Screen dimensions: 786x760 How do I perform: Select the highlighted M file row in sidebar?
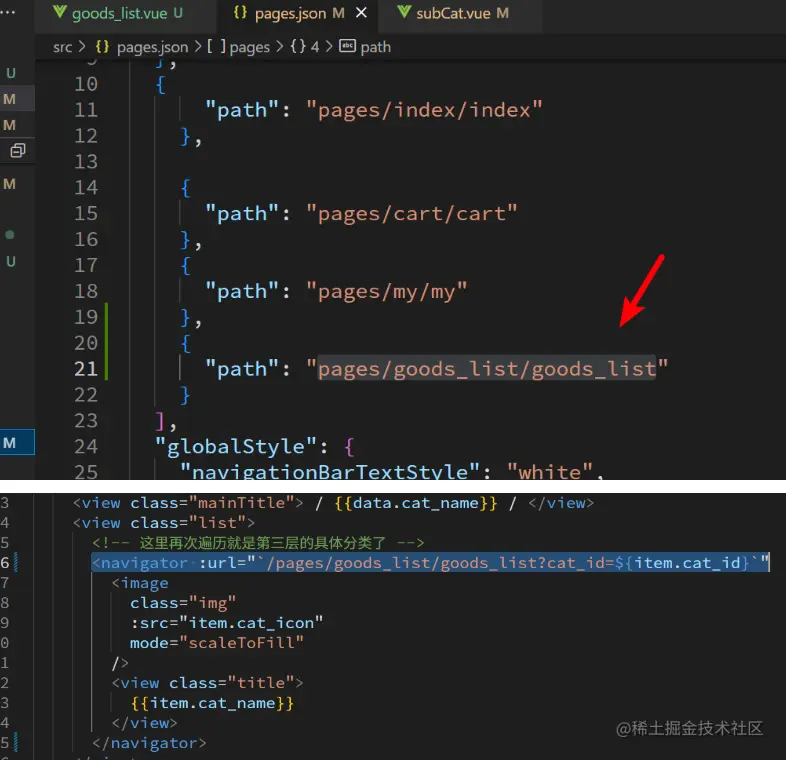(18, 443)
